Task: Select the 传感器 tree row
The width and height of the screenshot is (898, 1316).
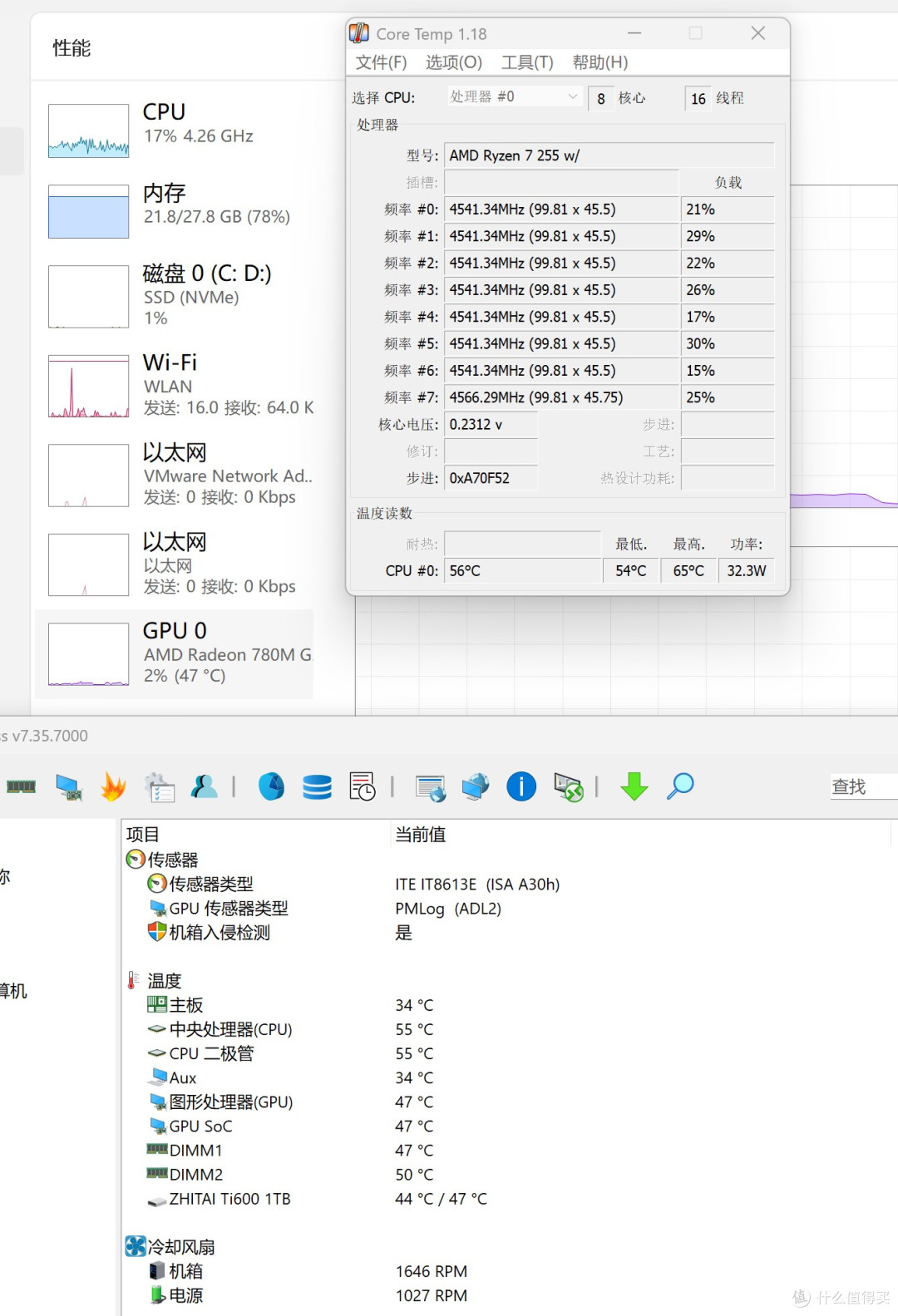Action: pos(172,860)
